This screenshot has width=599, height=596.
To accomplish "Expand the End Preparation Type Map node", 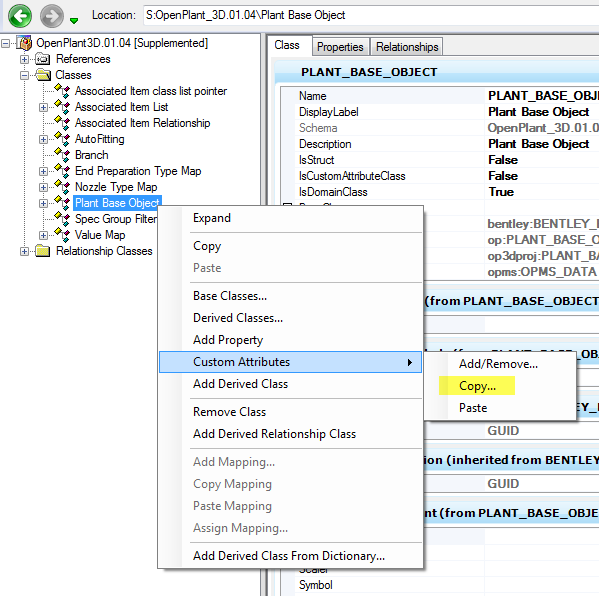I will [x=43, y=172].
